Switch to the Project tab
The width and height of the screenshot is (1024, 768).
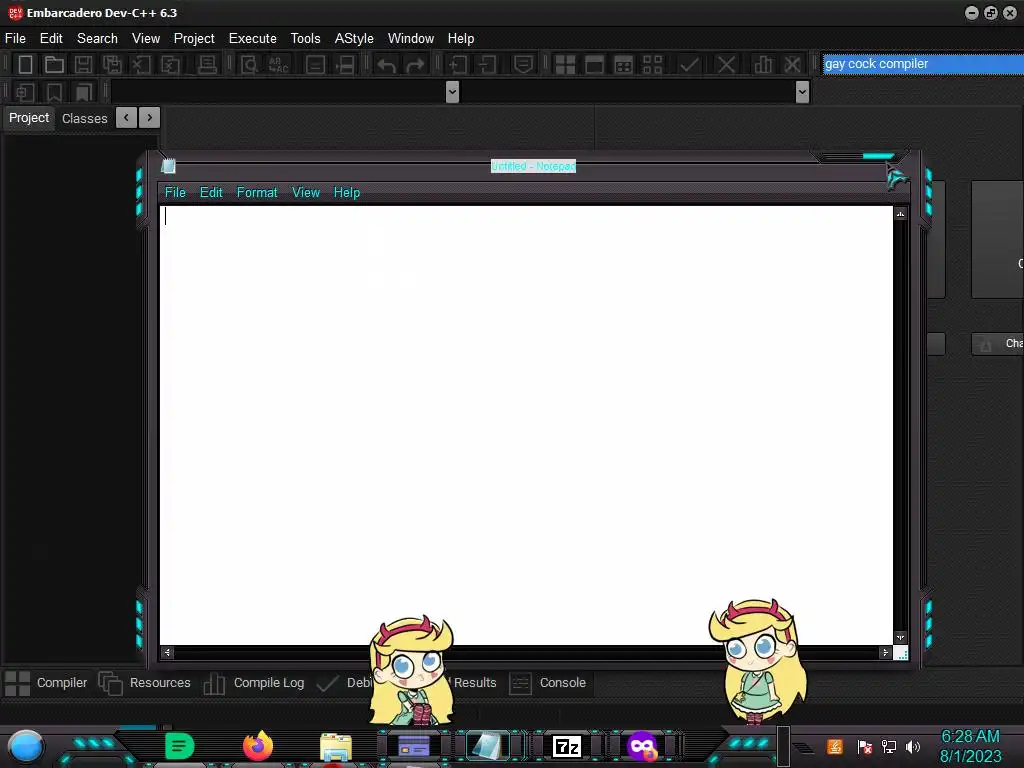pyautogui.click(x=29, y=118)
